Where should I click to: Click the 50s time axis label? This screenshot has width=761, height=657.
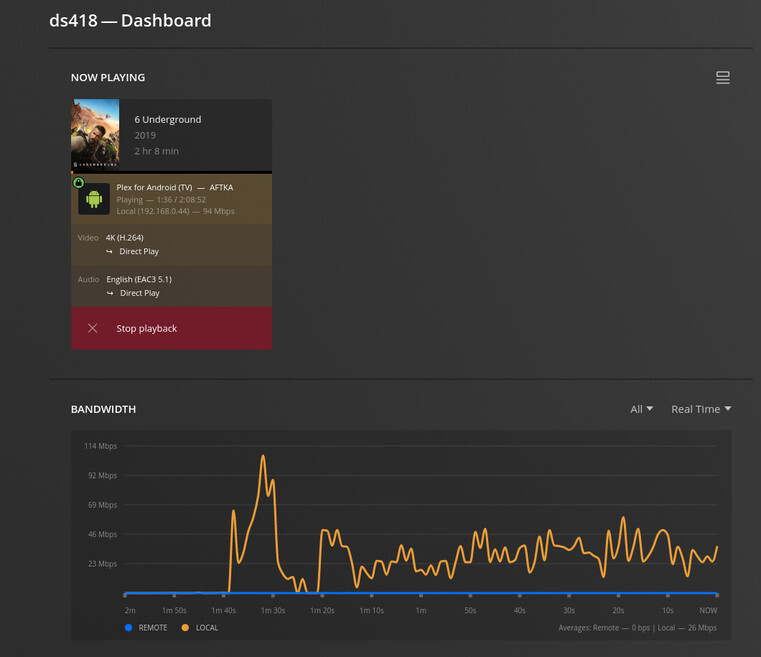click(x=470, y=610)
